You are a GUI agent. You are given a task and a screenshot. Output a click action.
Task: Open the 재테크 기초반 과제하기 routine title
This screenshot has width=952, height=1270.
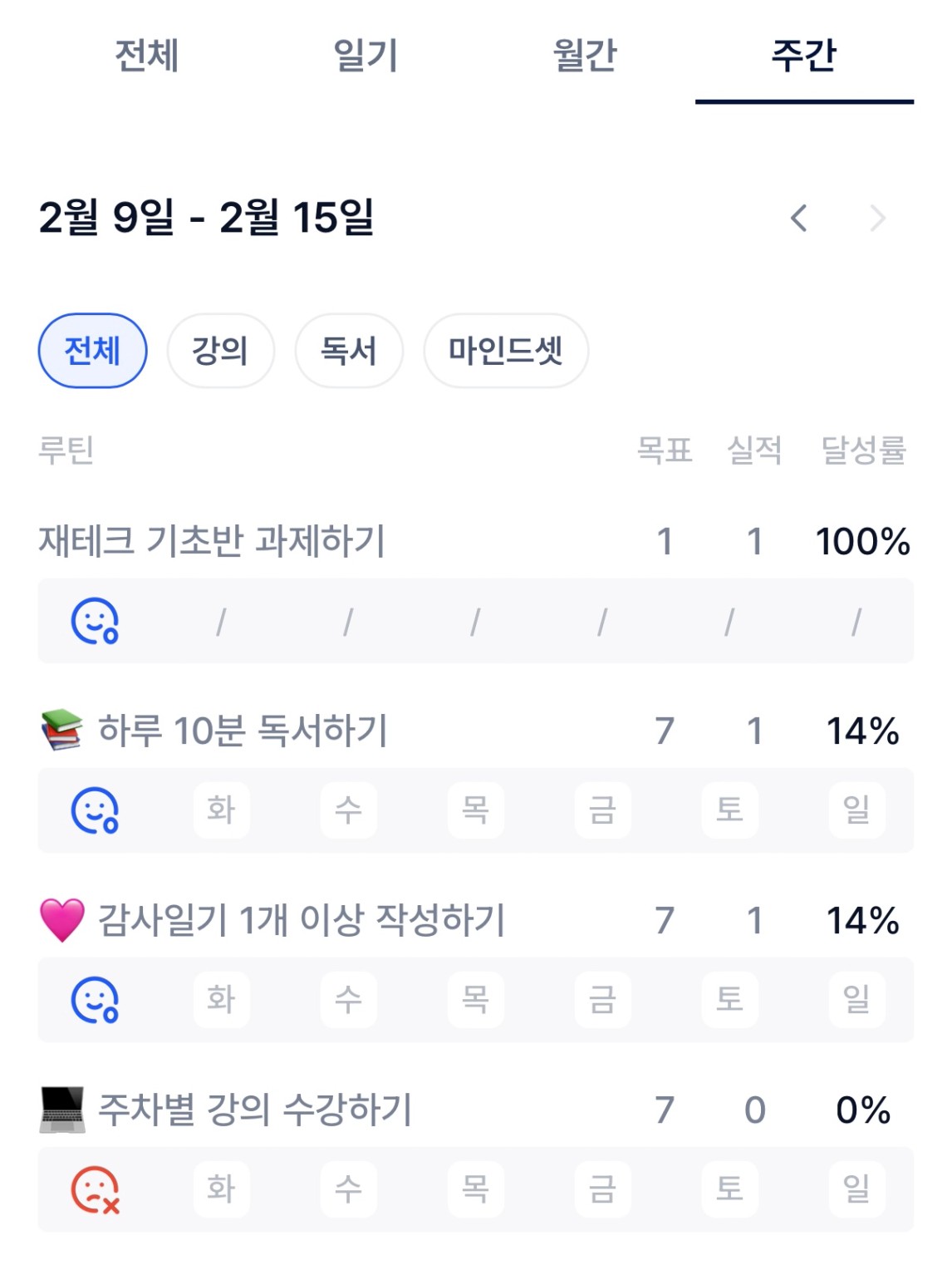tap(212, 541)
